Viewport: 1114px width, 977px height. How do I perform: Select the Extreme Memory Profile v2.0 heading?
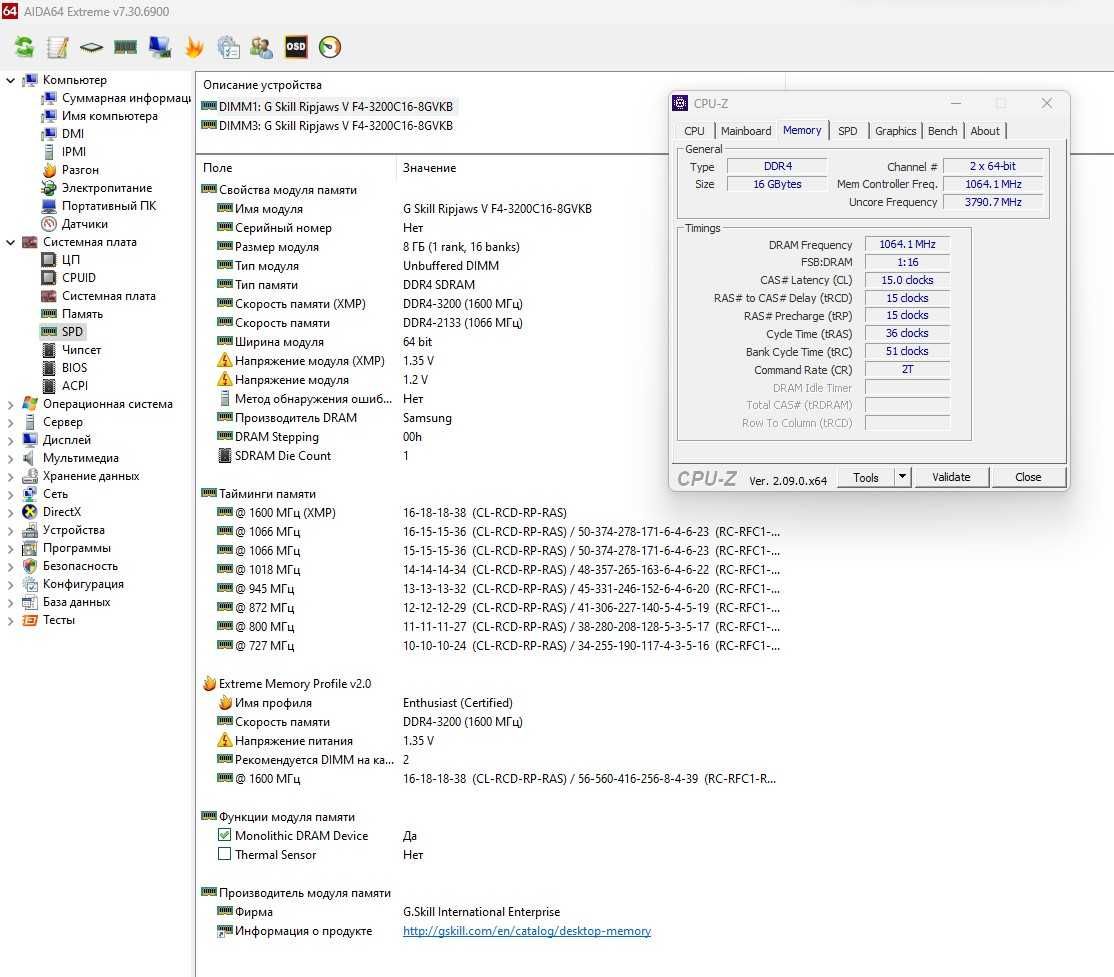pyautogui.click(x=287, y=684)
